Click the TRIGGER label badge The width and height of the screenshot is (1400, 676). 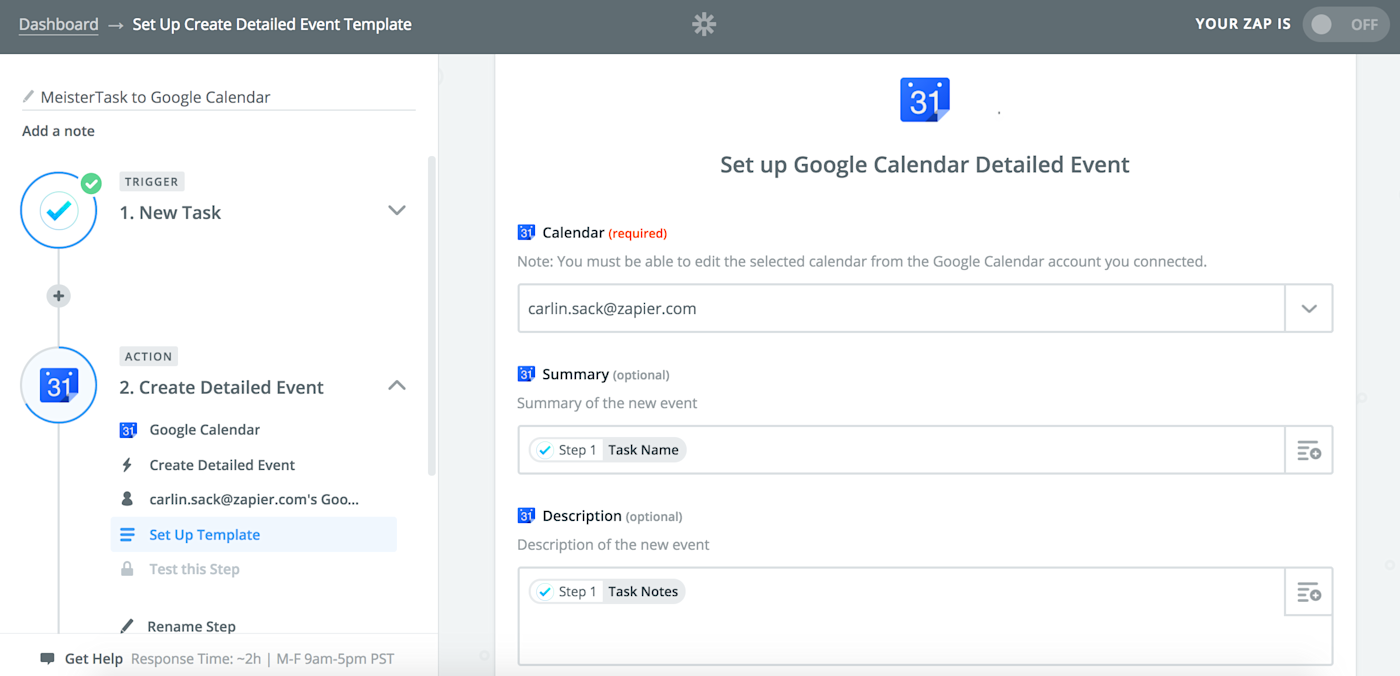coord(151,182)
